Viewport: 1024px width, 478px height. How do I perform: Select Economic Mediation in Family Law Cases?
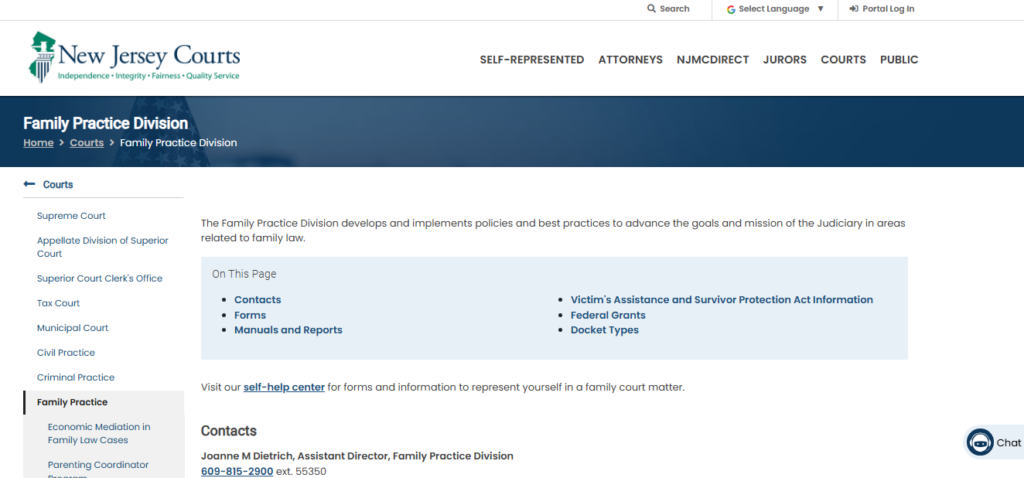click(99, 433)
